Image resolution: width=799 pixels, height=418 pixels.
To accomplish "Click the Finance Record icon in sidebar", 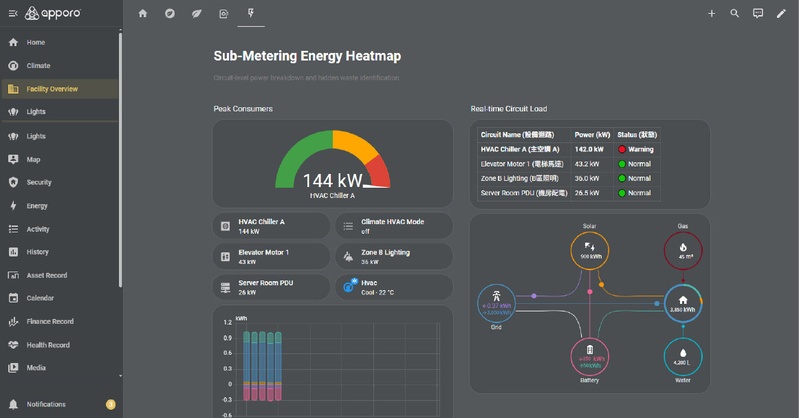I will coord(13,322).
